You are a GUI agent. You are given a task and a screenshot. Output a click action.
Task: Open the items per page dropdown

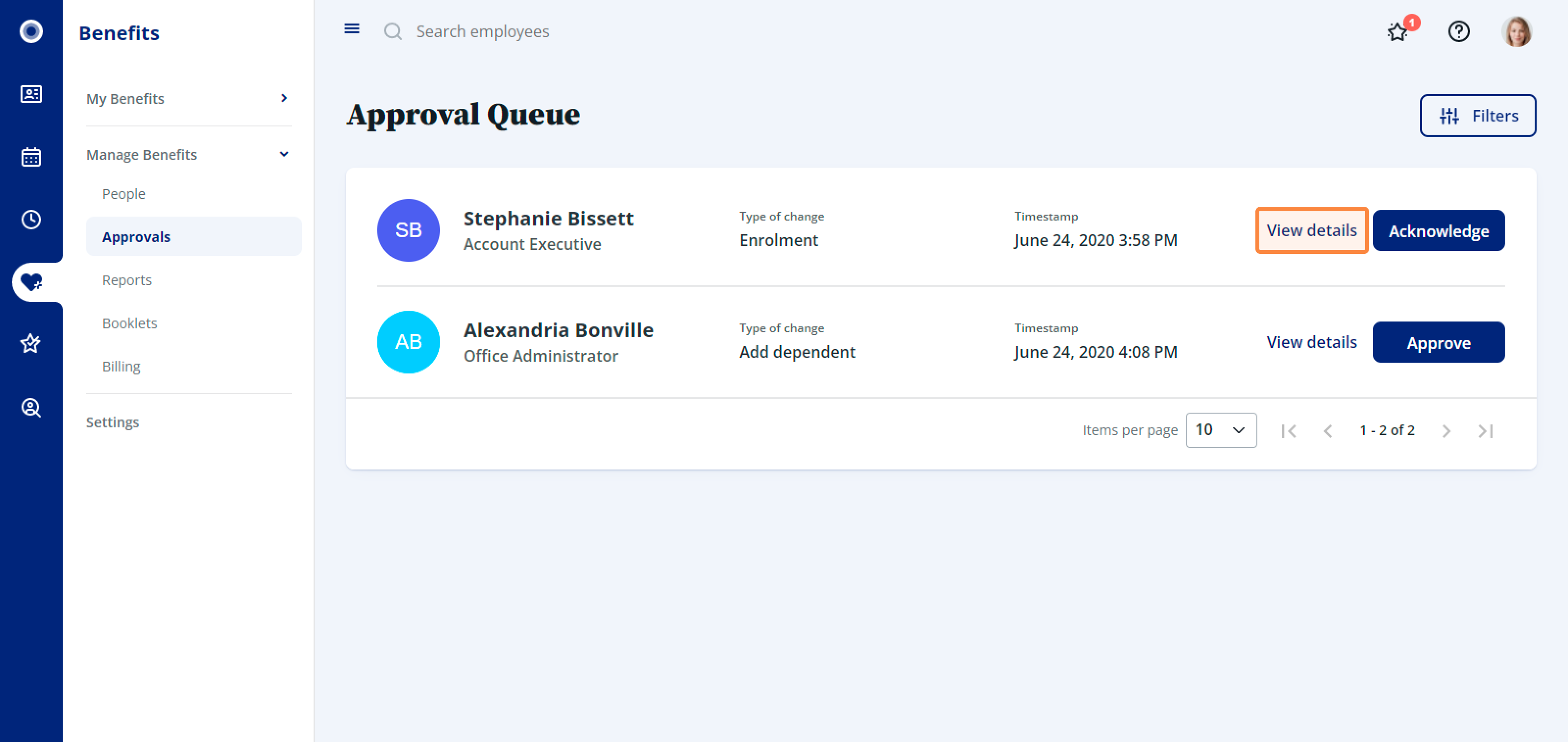1221,430
